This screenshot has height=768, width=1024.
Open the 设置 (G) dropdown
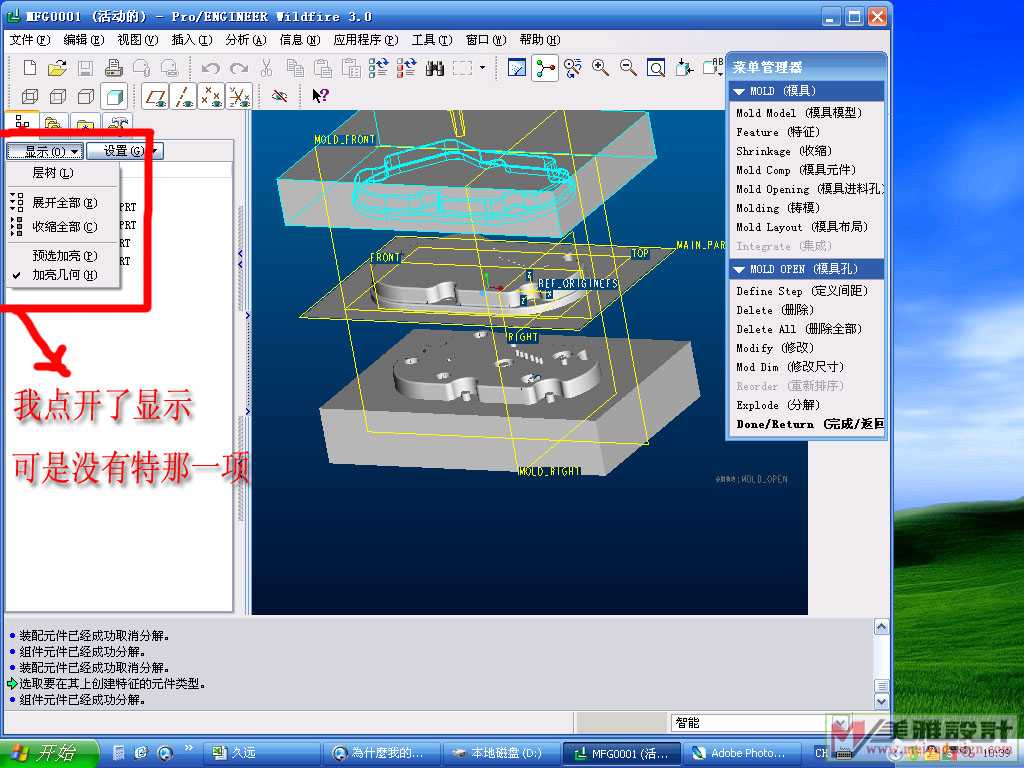pos(124,151)
